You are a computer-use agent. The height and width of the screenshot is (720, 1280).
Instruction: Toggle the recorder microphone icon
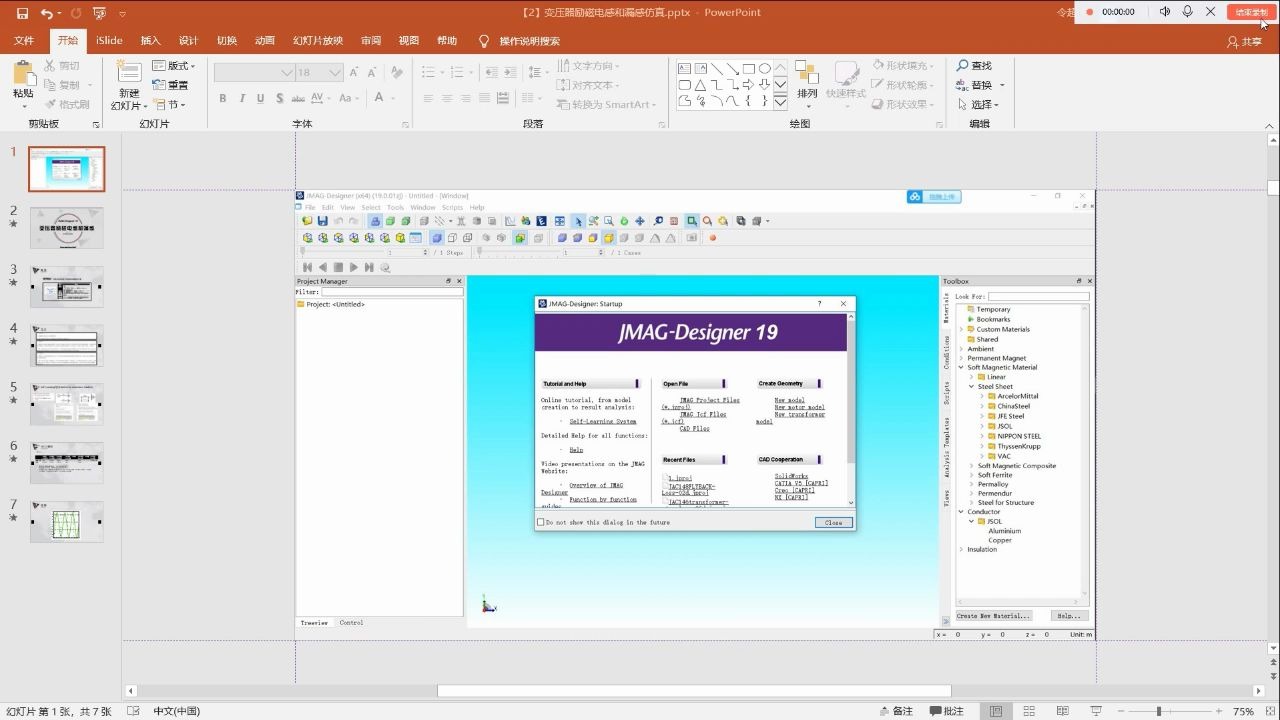[1187, 12]
